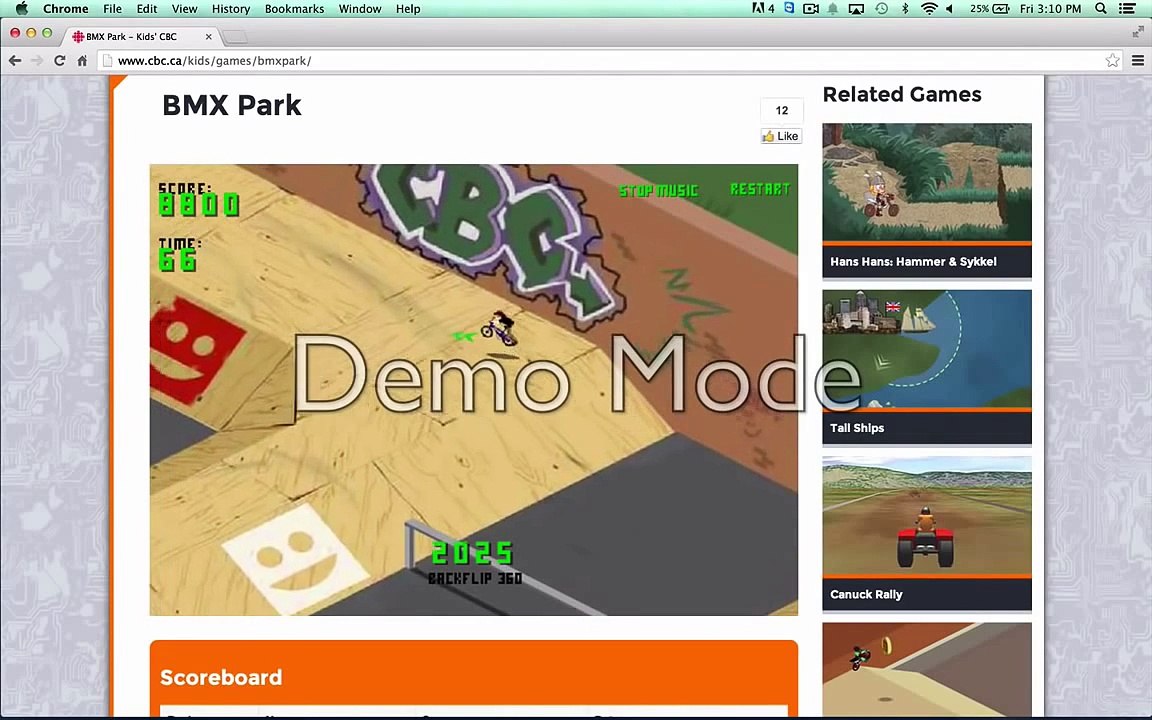Open the Wi-Fi status menu
This screenshot has height=720, width=1152.
point(929,9)
